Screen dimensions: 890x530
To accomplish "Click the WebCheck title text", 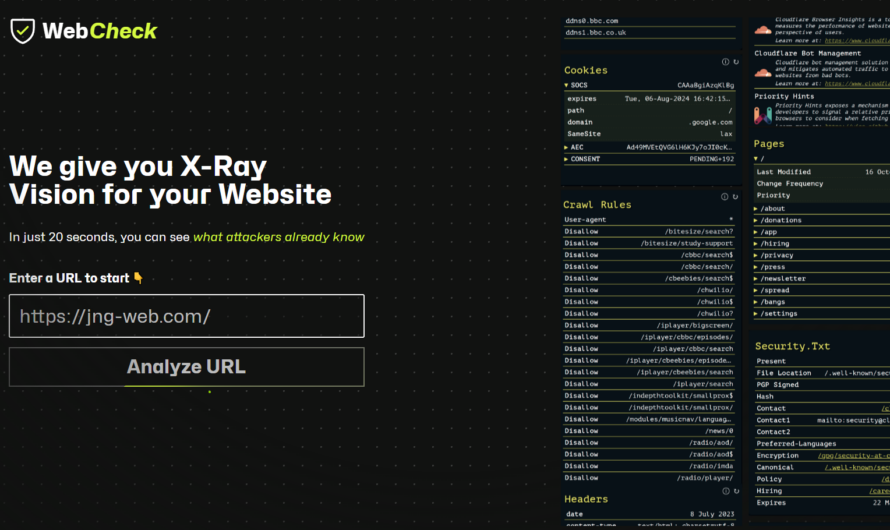I will coord(100,31).
